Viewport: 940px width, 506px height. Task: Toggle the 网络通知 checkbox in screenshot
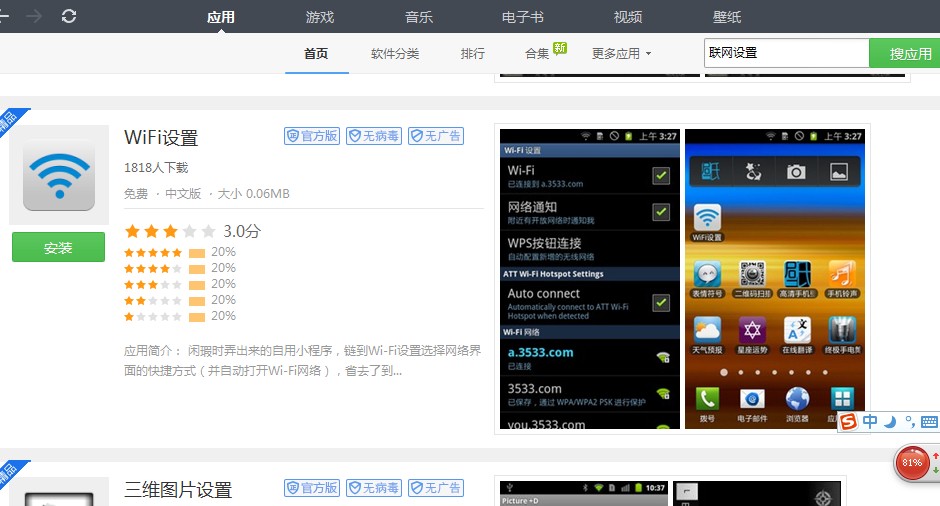(660, 211)
